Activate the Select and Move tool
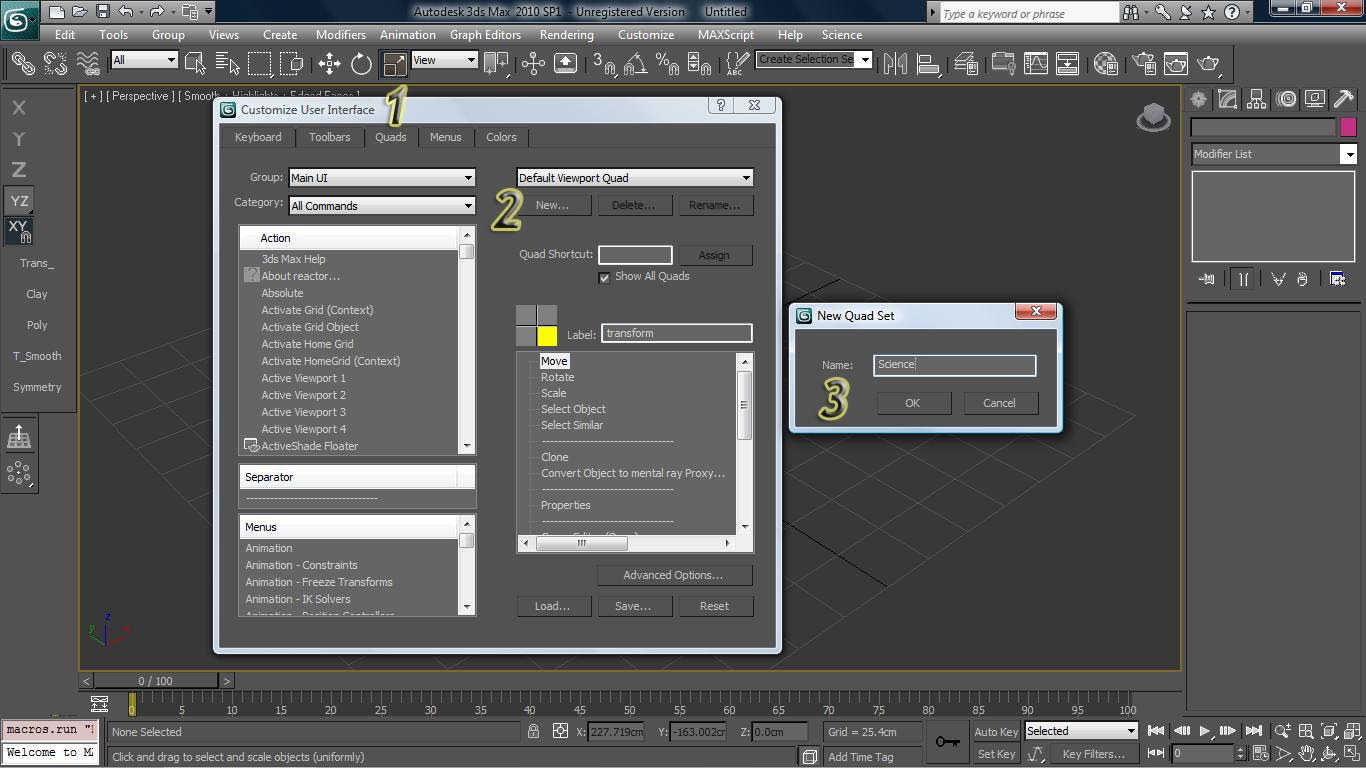This screenshot has height=768, width=1366. point(329,64)
